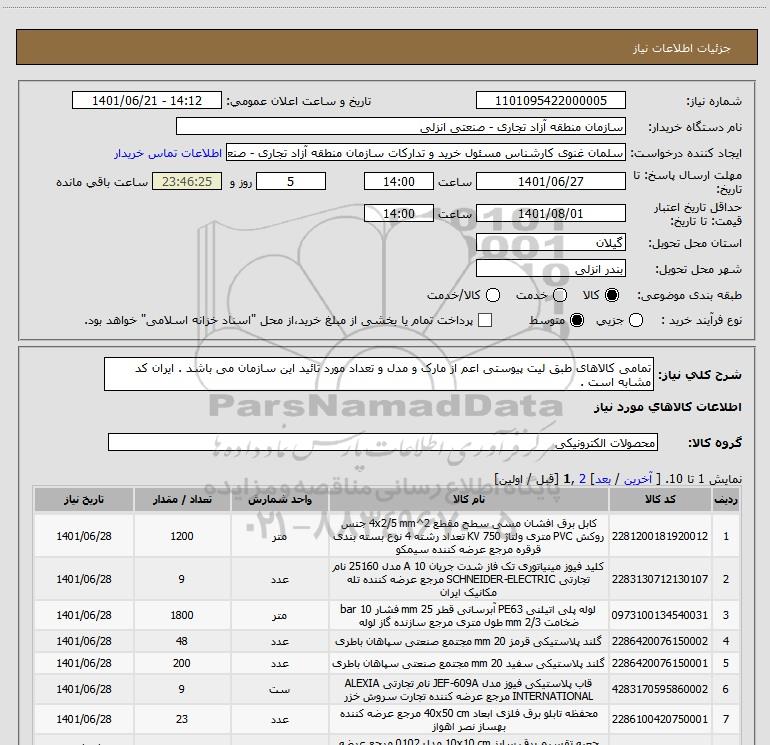Click general need description text box
770x745 pixels.
pyautogui.click(x=379, y=374)
